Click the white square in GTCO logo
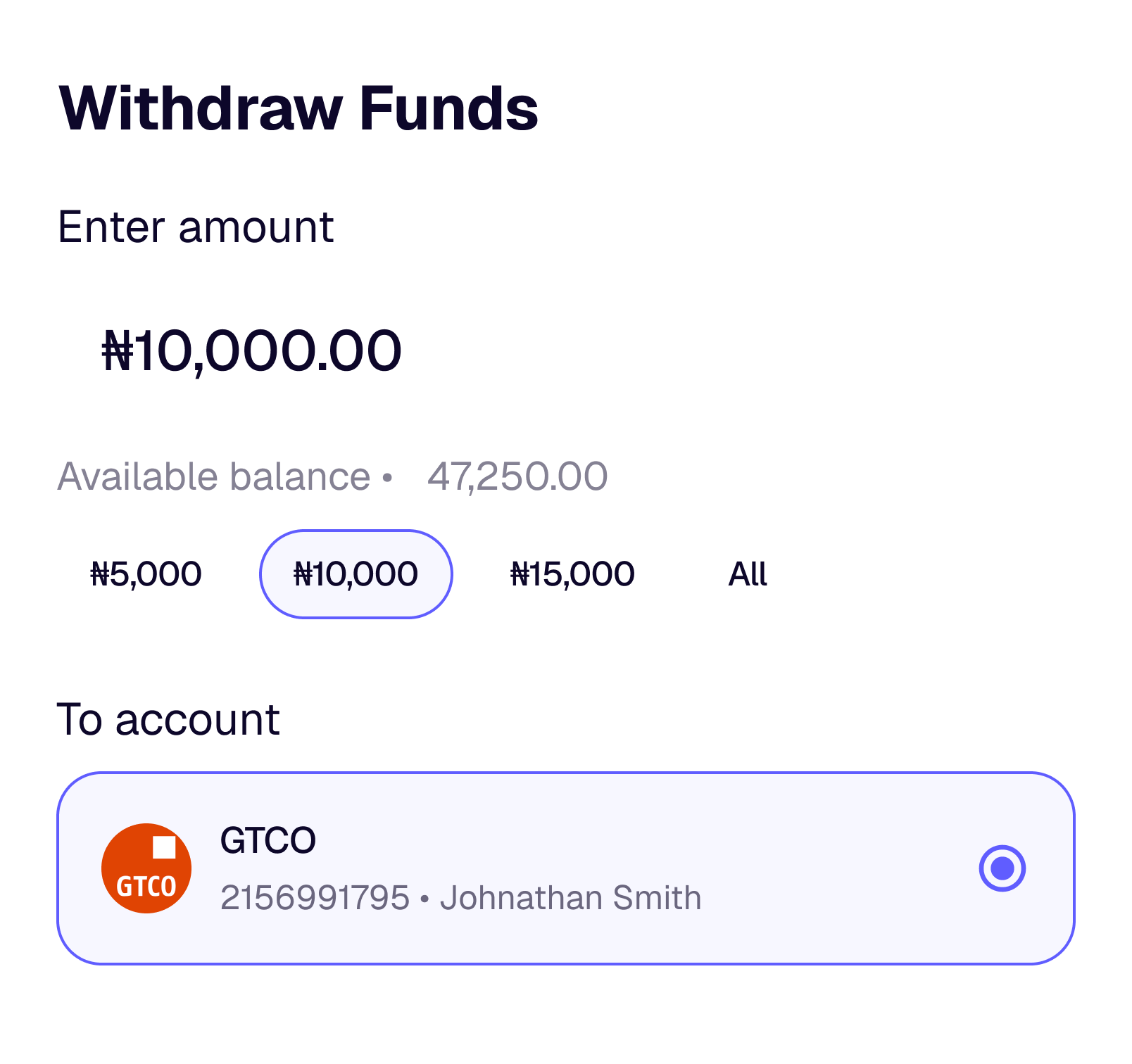Screen dimensions: 1132x1064 [x=164, y=847]
